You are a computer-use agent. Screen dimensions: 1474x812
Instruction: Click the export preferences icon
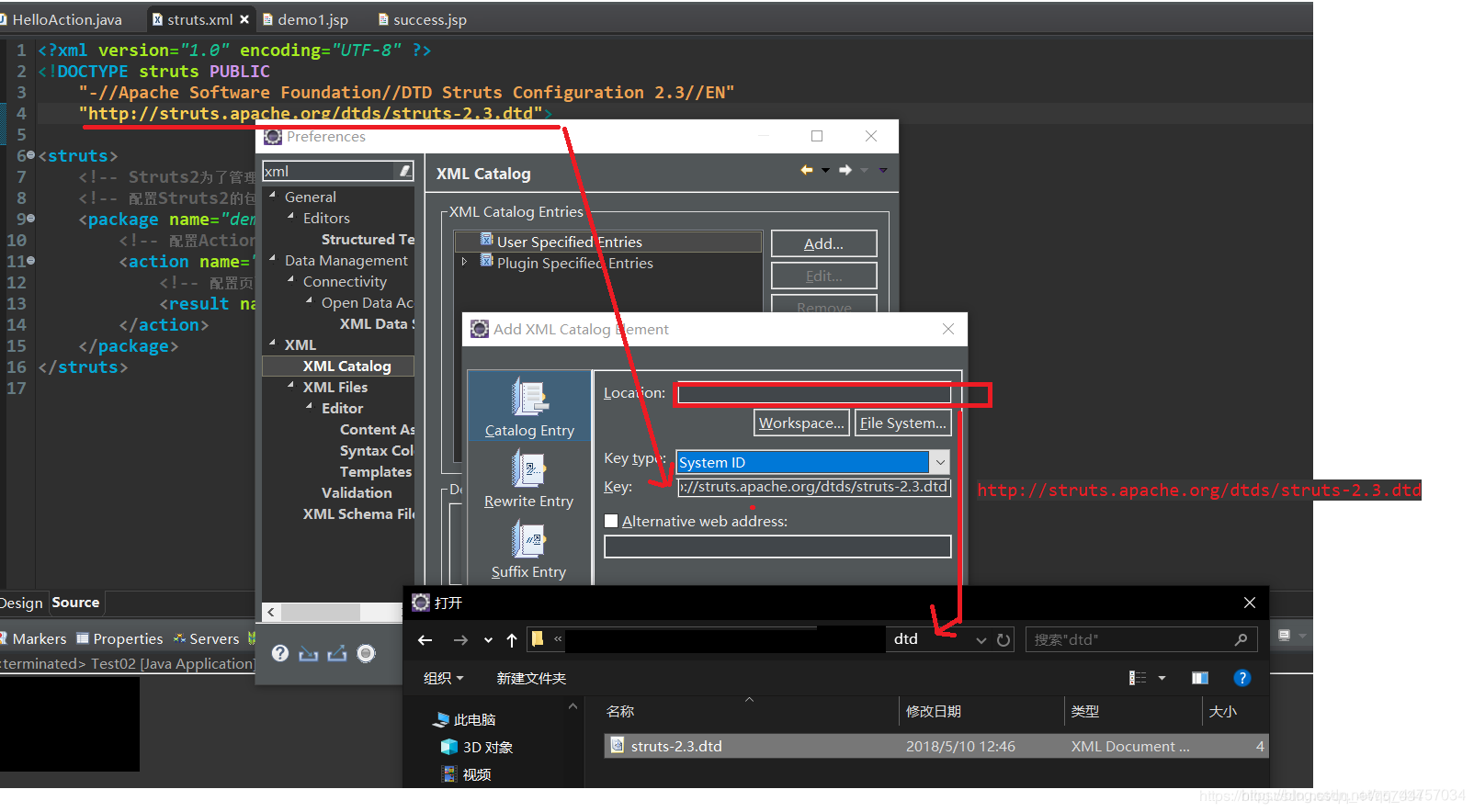337,653
